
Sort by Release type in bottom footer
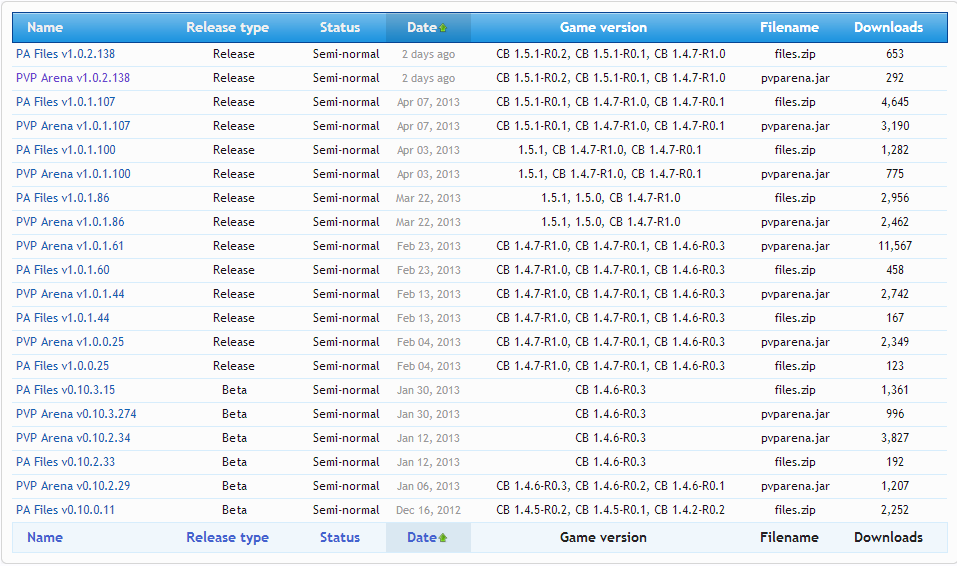pyautogui.click(x=228, y=537)
